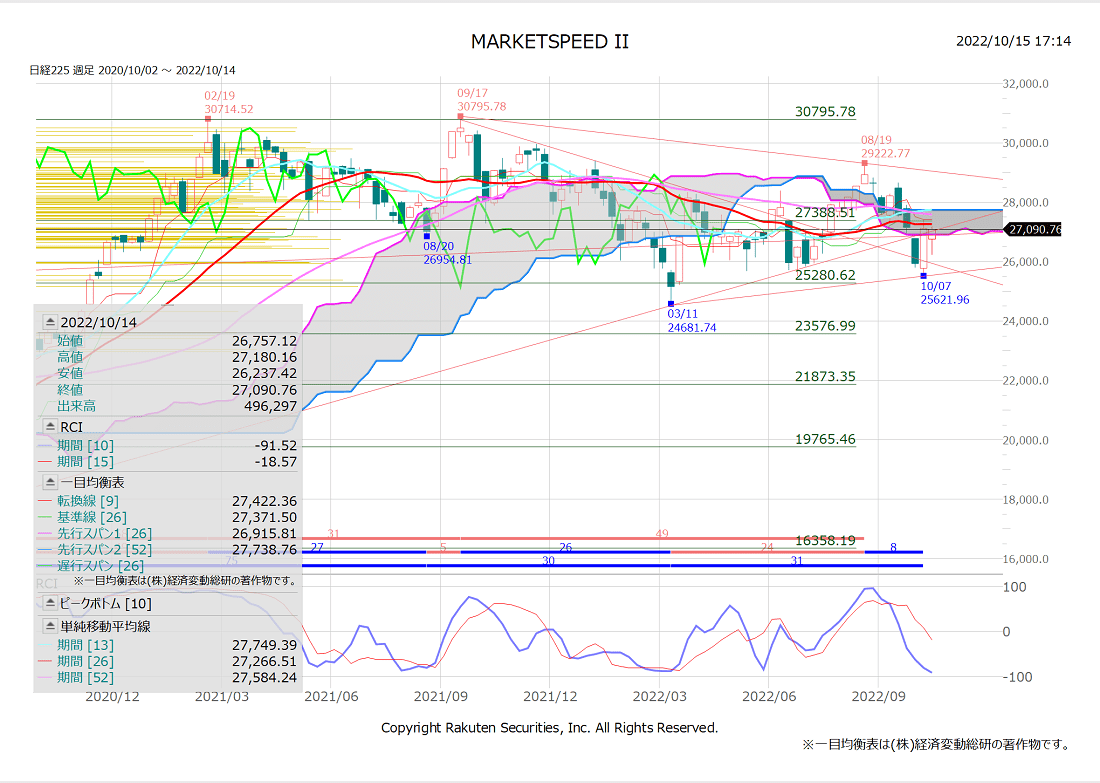Click the 基準線 [26] legend label
The height and width of the screenshot is (783, 1100).
pyautogui.click(x=92, y=517)
